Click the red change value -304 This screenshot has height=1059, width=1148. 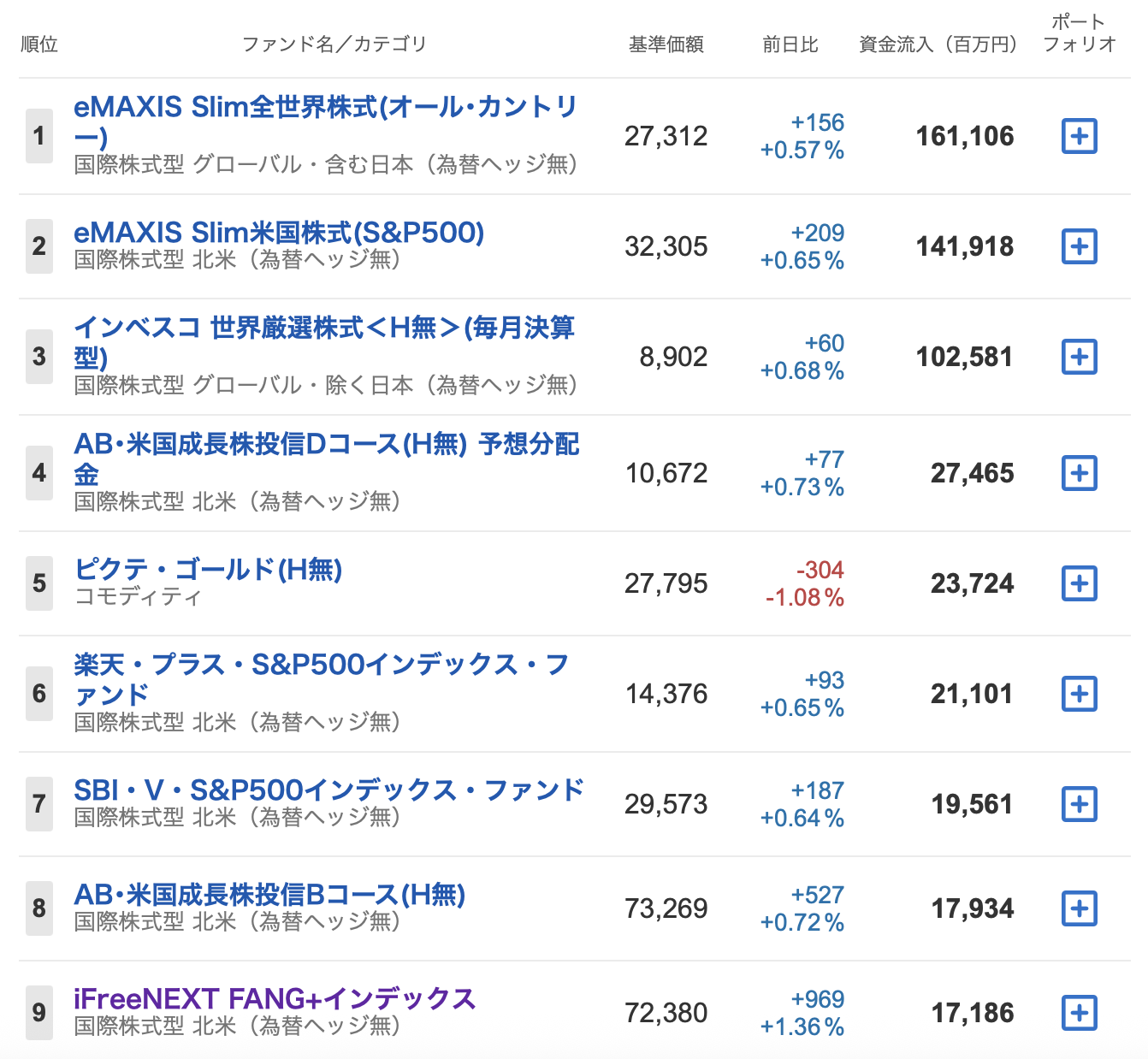[x=820, y=570]
